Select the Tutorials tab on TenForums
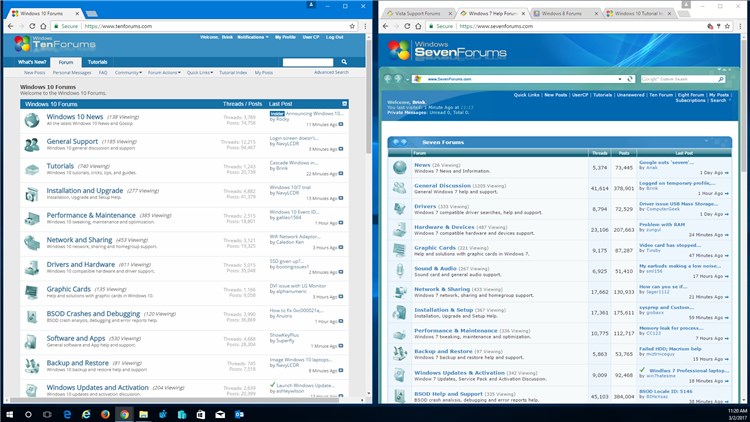The image size is (750, 422). 98,62
